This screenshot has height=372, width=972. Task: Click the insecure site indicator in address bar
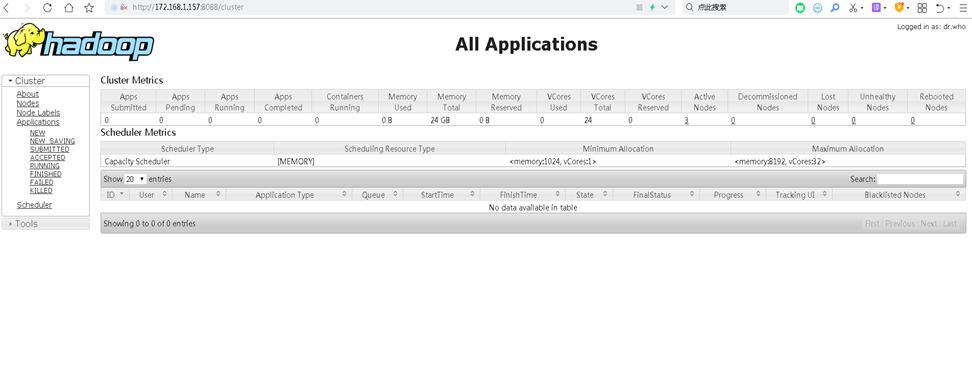[124, 7]
